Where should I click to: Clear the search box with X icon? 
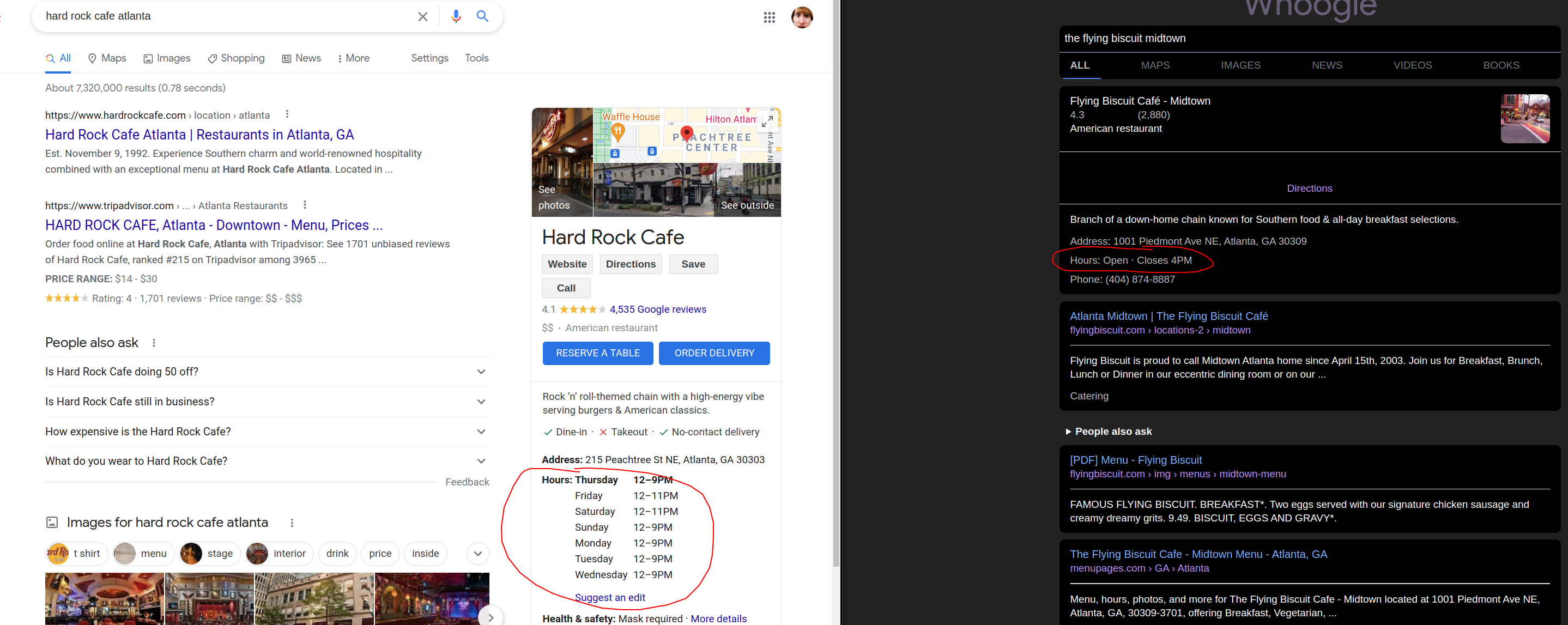point(422,16)
